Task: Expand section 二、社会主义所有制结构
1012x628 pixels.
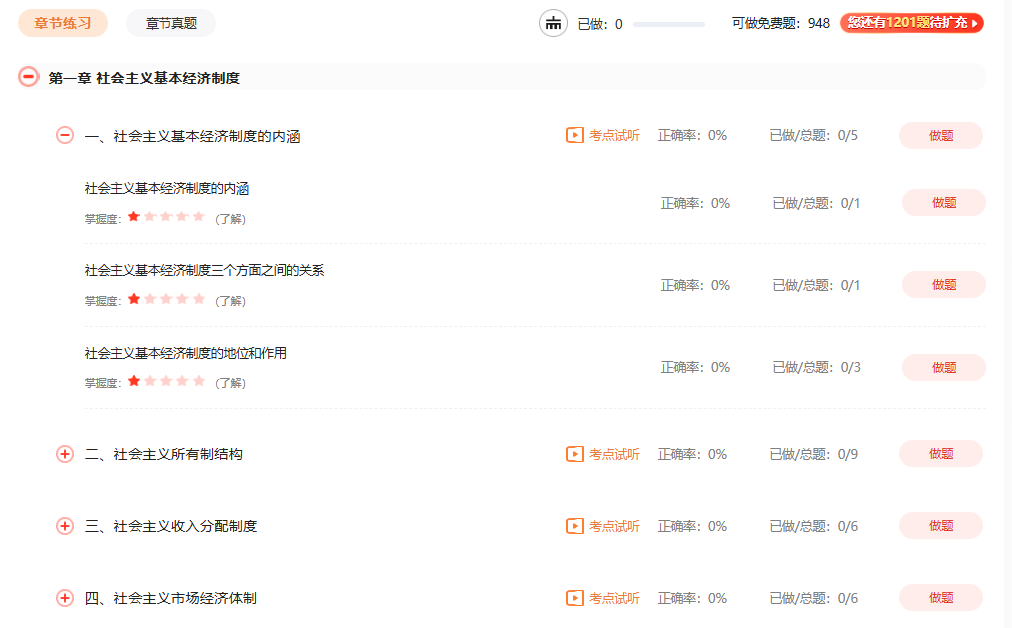Action: point(65,454)
